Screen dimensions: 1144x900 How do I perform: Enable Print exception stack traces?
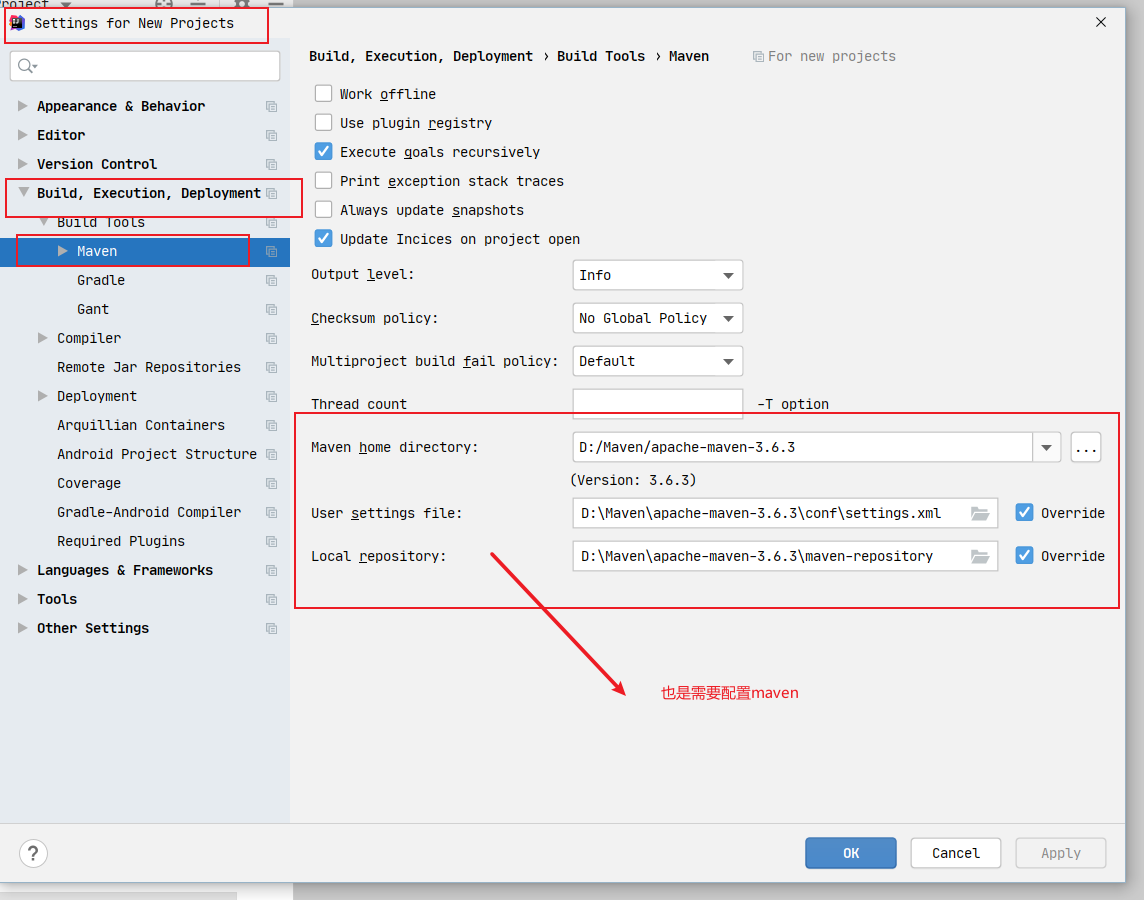point(323,180)
